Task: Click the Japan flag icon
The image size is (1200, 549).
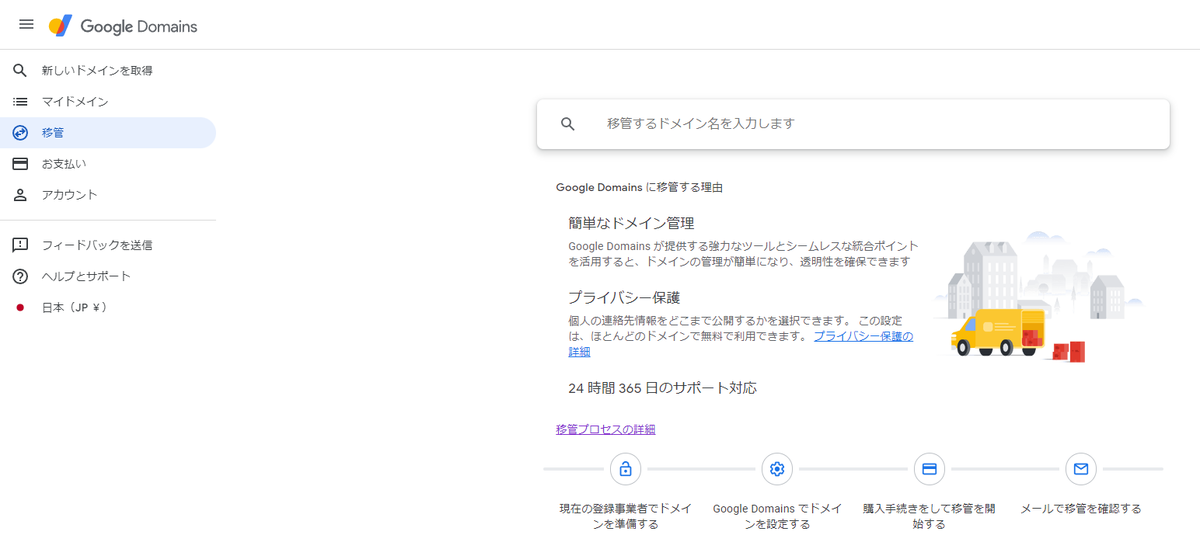Action: [x=20, y=307]
